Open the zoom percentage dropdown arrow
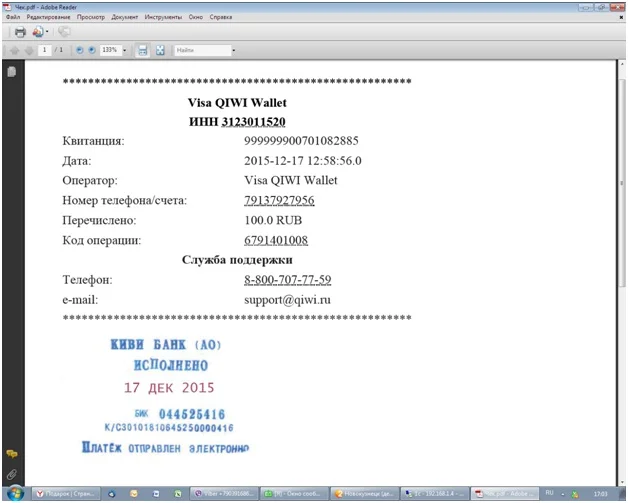The image size is (628, 503). coord(125,50)
